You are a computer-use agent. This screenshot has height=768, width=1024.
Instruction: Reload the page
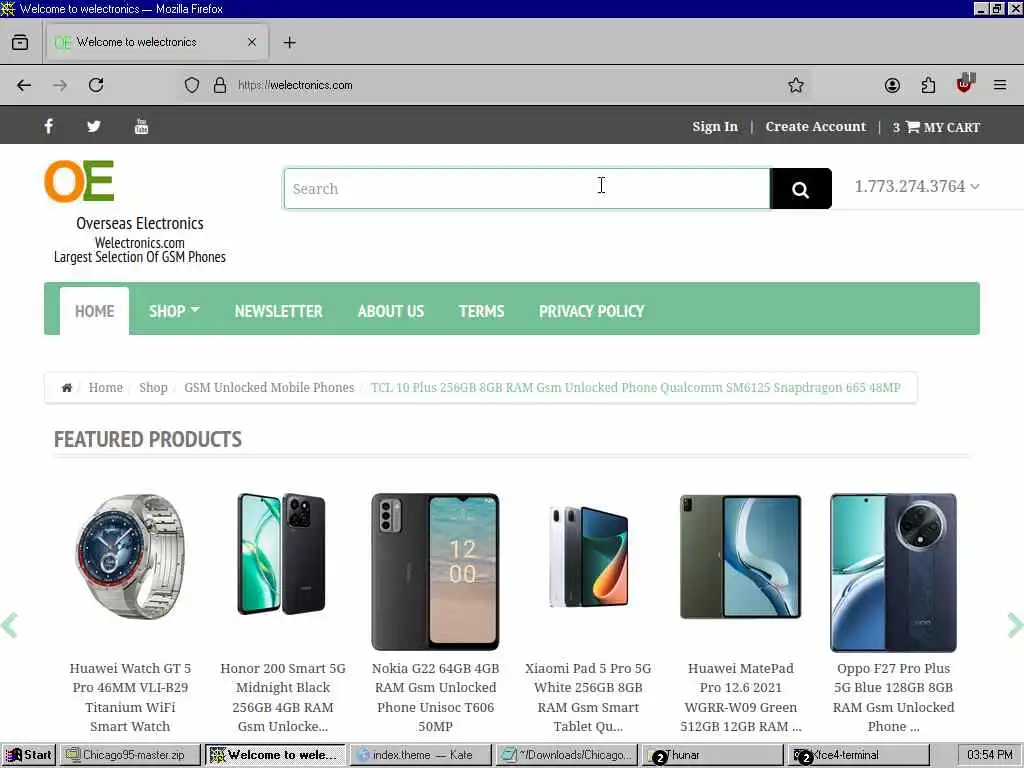pyautogui.click(x=96, y=85)
